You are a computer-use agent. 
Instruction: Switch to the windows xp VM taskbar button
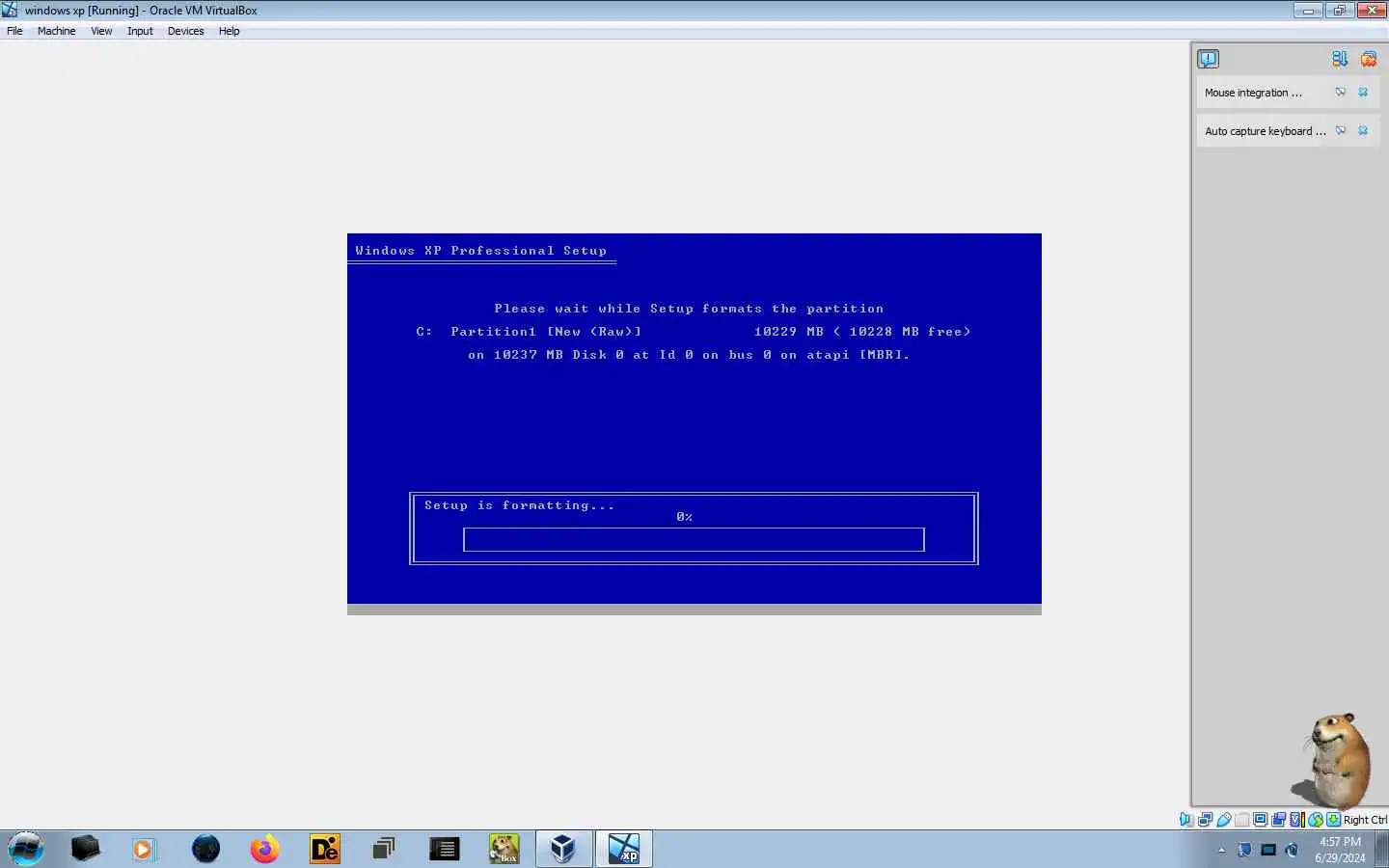(x=624, y=849)
